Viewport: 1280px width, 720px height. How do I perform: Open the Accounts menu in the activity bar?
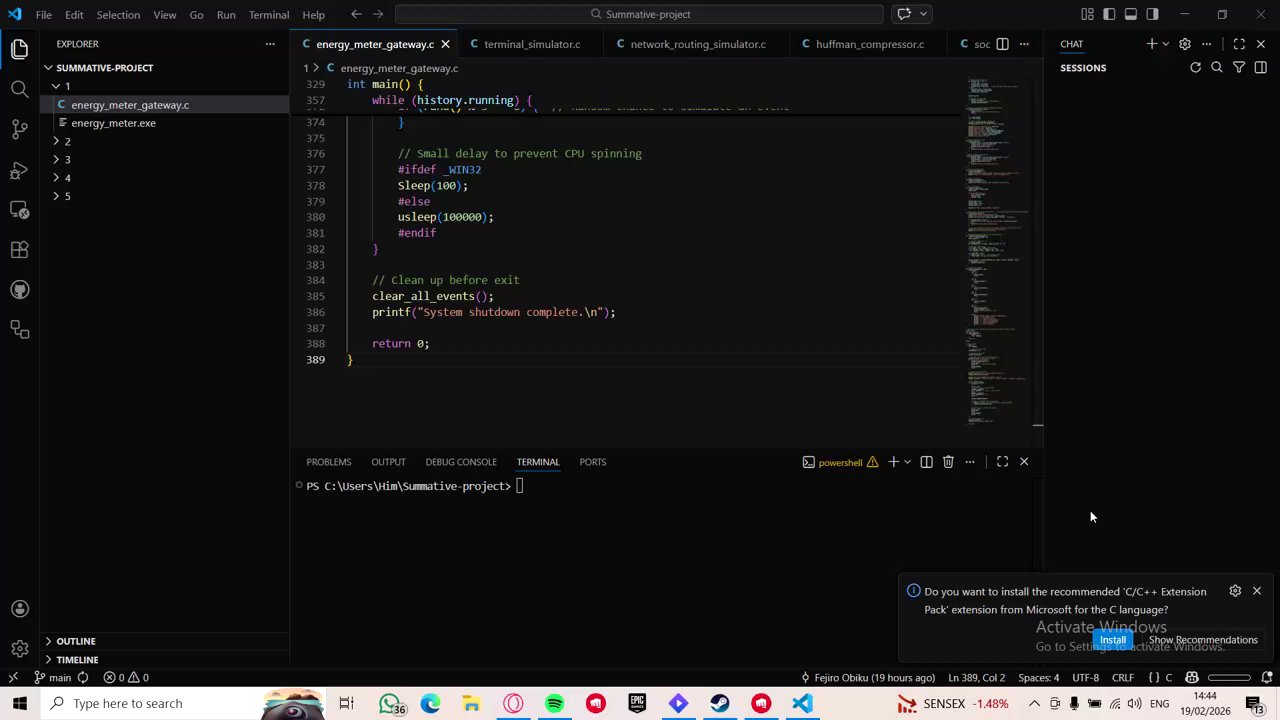(x=19, y=609)
